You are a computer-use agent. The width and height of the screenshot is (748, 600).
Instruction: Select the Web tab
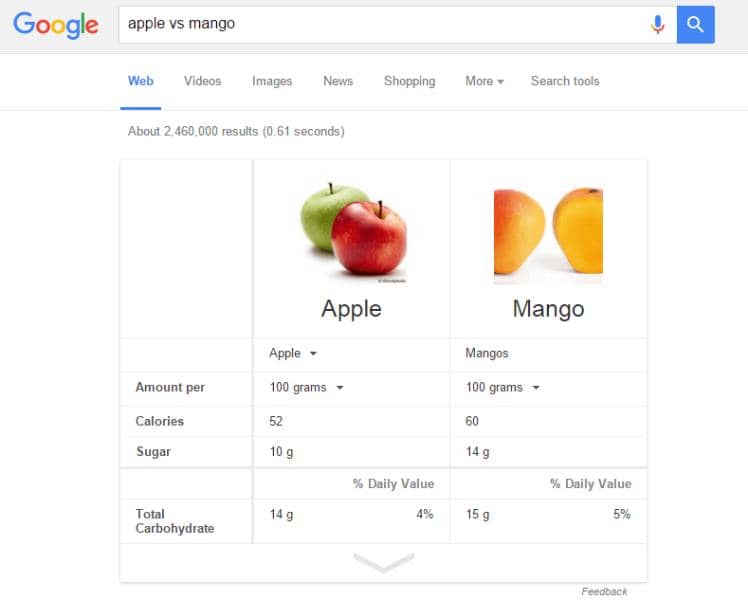pyautogui.click(x=141, y=81)
